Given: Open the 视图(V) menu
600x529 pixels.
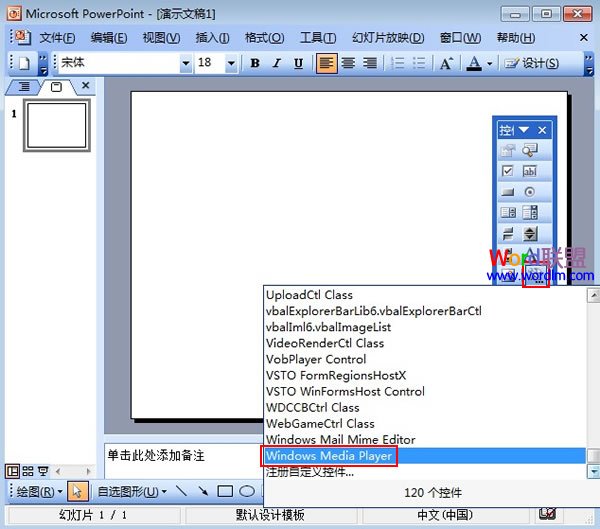Looking at the screenshot, I should tap(161, 38).
